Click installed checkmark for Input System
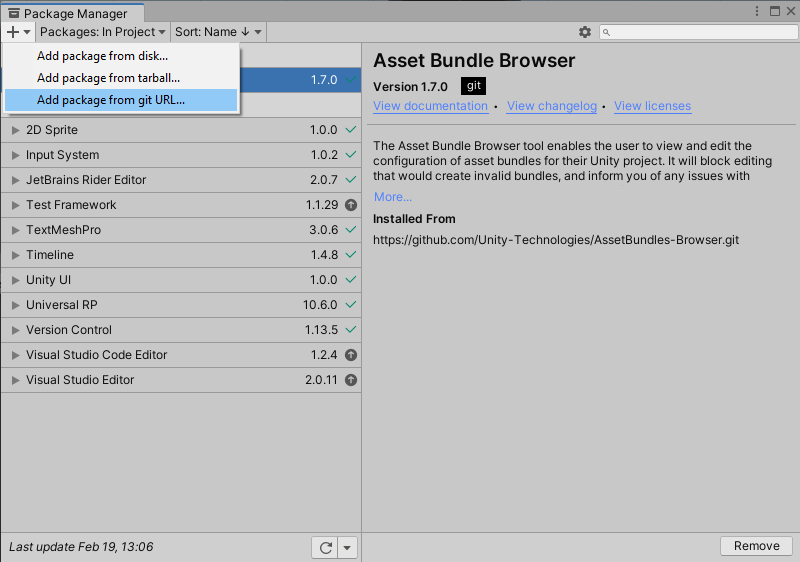Image resolution: width=800 pixels, height=562 pixels. click(x=351, y=155)
